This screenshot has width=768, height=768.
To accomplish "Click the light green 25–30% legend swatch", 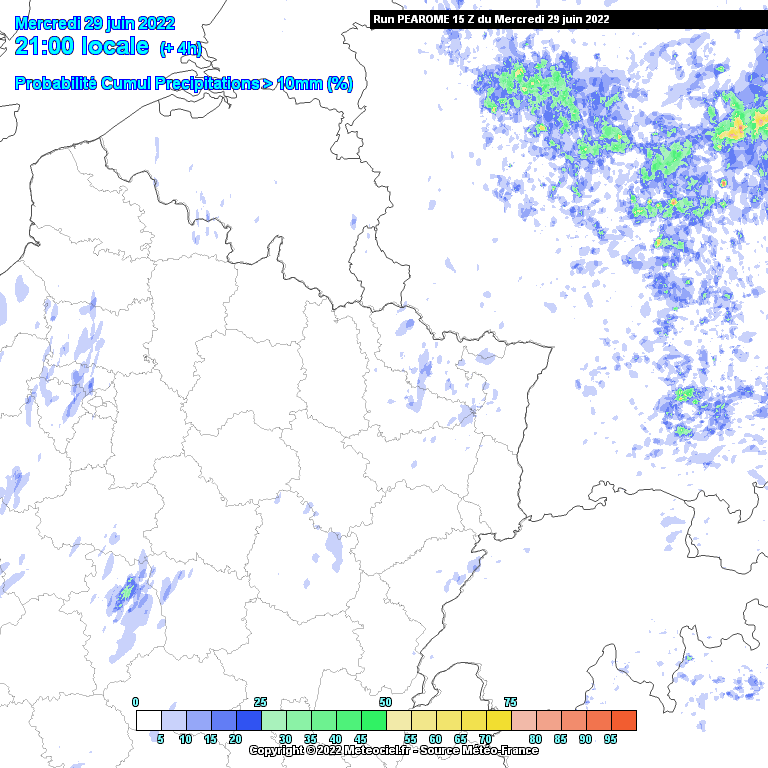I will tap(274, 720).
